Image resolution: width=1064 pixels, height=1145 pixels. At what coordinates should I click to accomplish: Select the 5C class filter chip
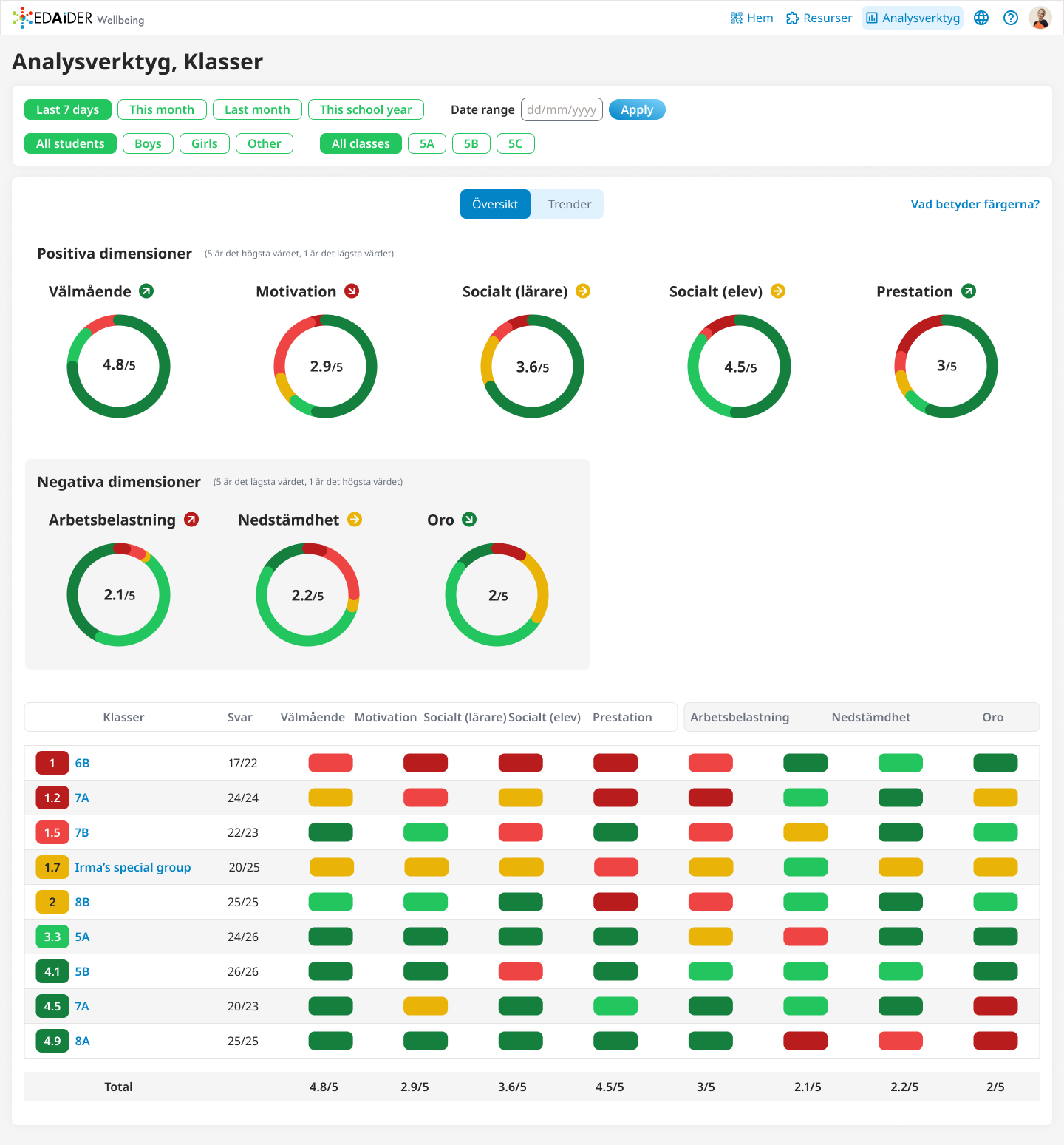[x=516, y=143]
